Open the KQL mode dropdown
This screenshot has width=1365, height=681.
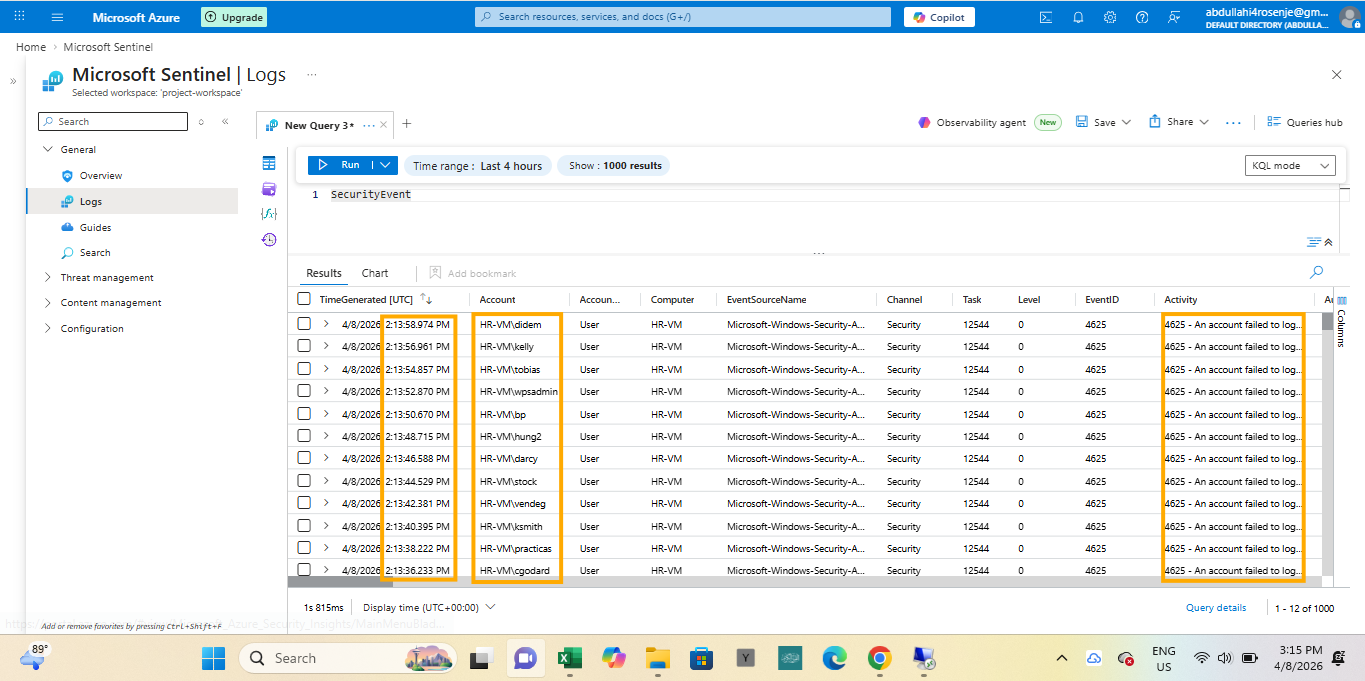pos(1291,166)
